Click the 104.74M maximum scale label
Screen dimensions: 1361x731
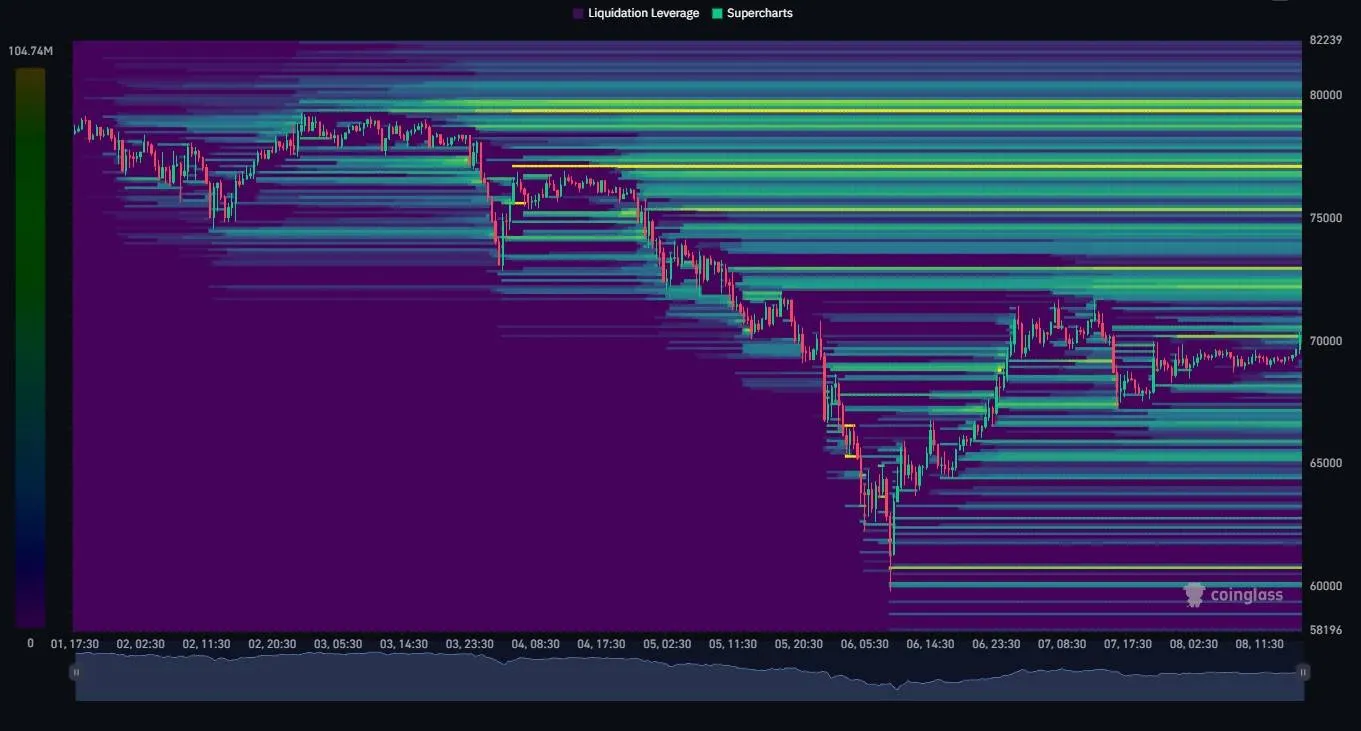pos(31,51)
